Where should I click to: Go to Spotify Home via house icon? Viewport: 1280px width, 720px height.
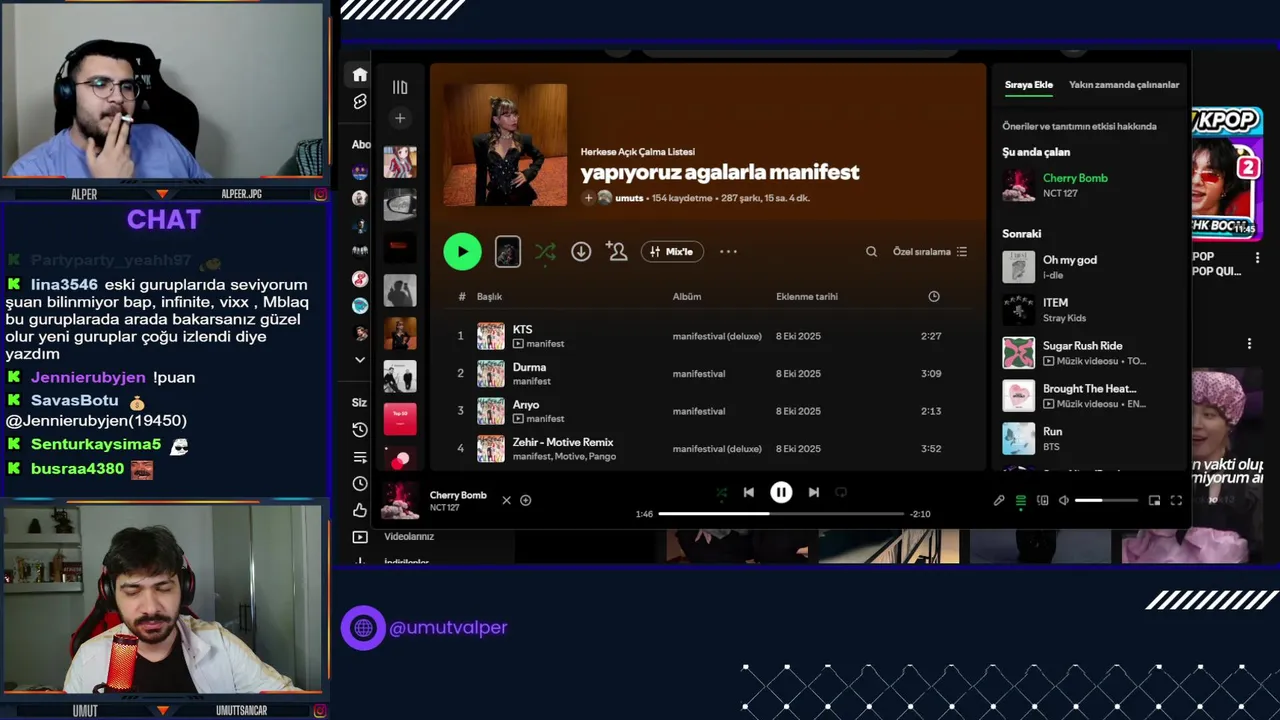tap(360, 75)
